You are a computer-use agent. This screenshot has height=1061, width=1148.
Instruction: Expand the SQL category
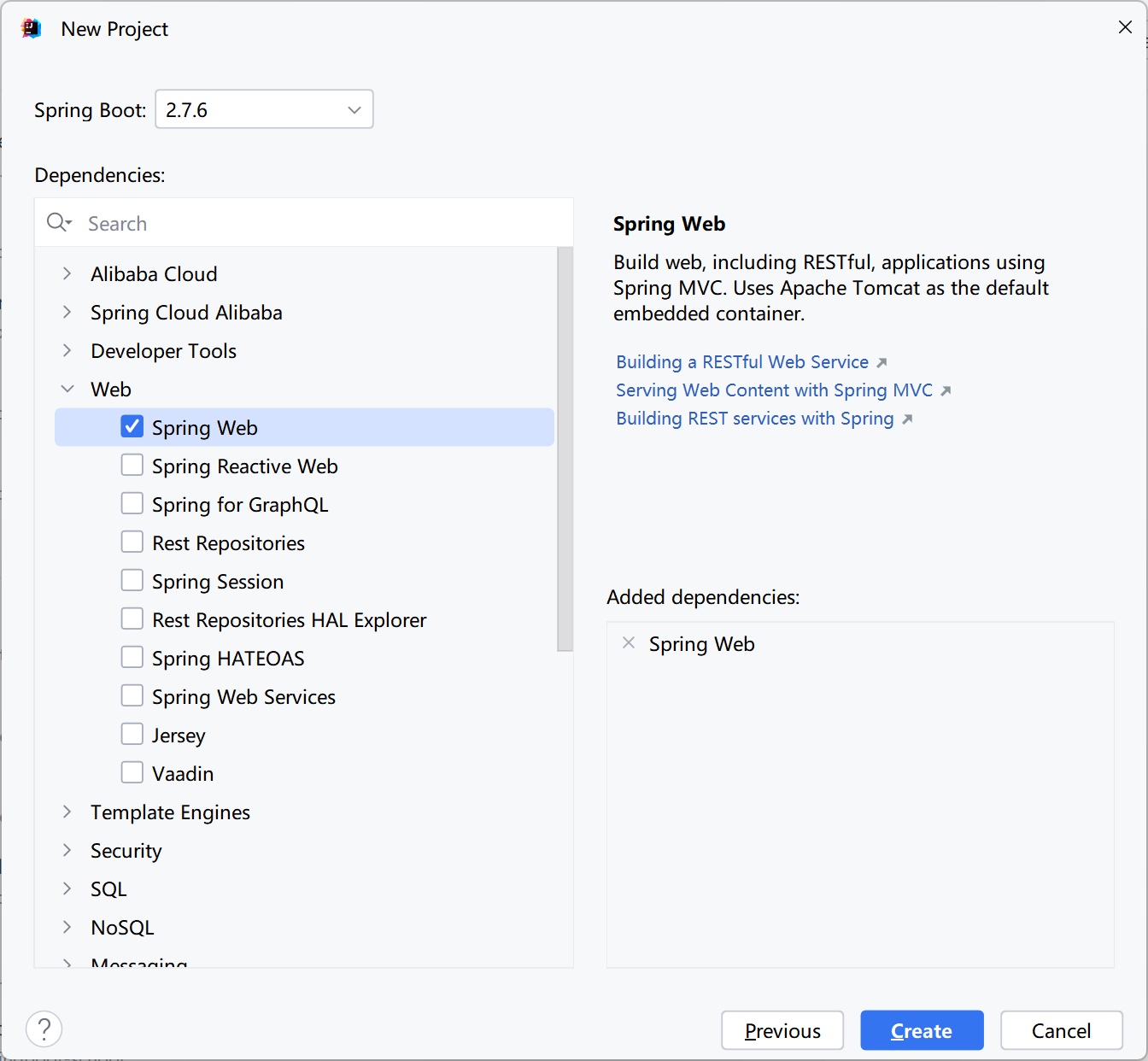point(67,888)
